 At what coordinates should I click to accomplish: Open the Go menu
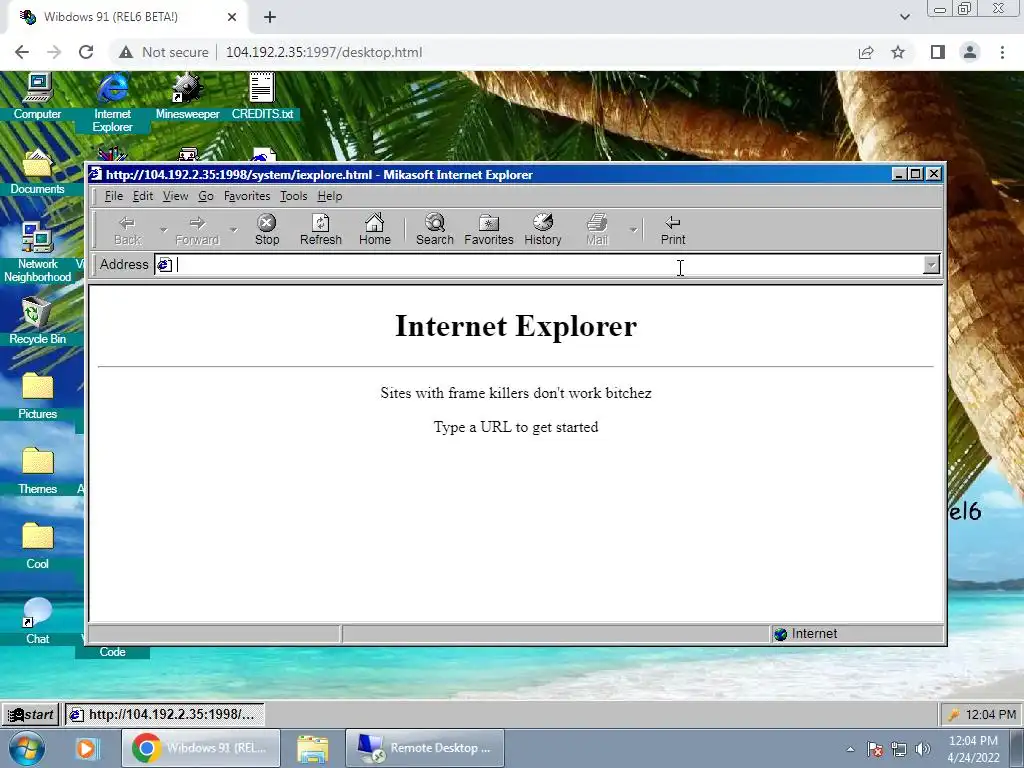click(206, 196)
